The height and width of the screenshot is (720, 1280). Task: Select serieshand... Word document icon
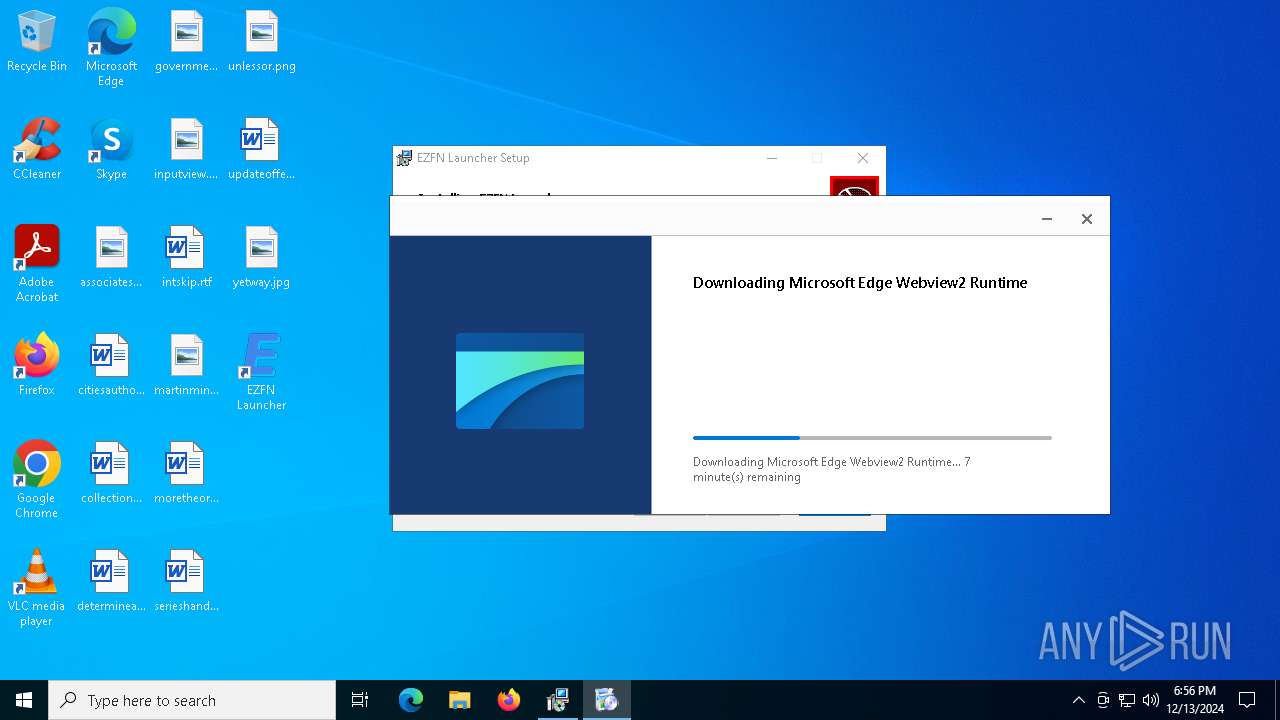pyautogui.click(x=186, y=582)
